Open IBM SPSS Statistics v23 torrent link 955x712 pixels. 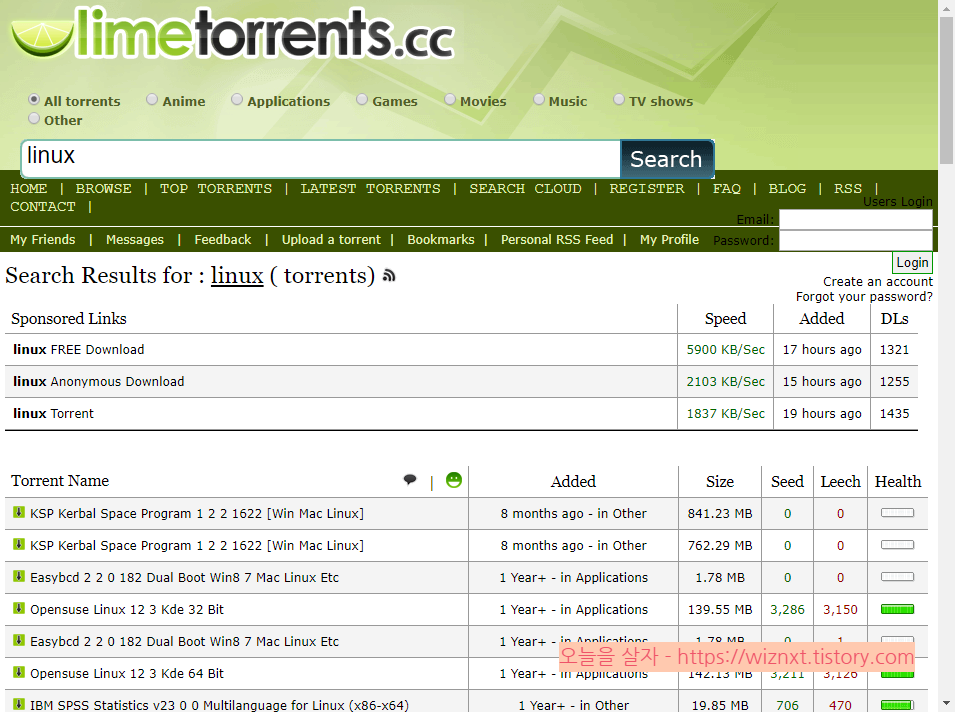tap(219, 705)
